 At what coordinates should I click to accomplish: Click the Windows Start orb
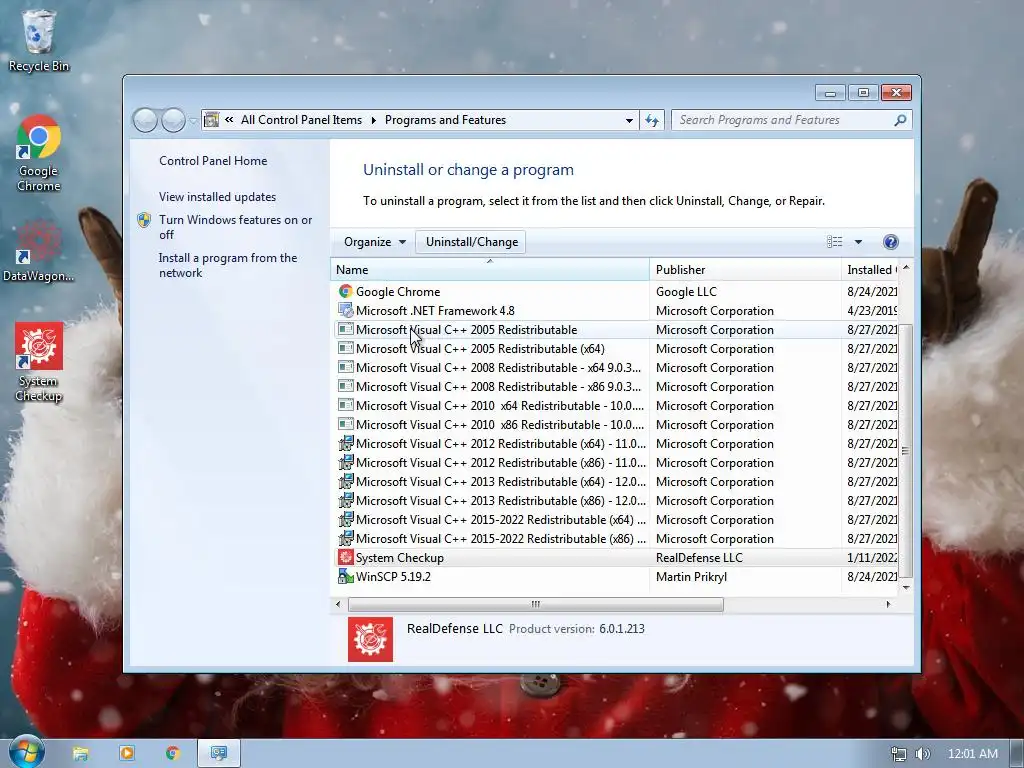point(26,752)
